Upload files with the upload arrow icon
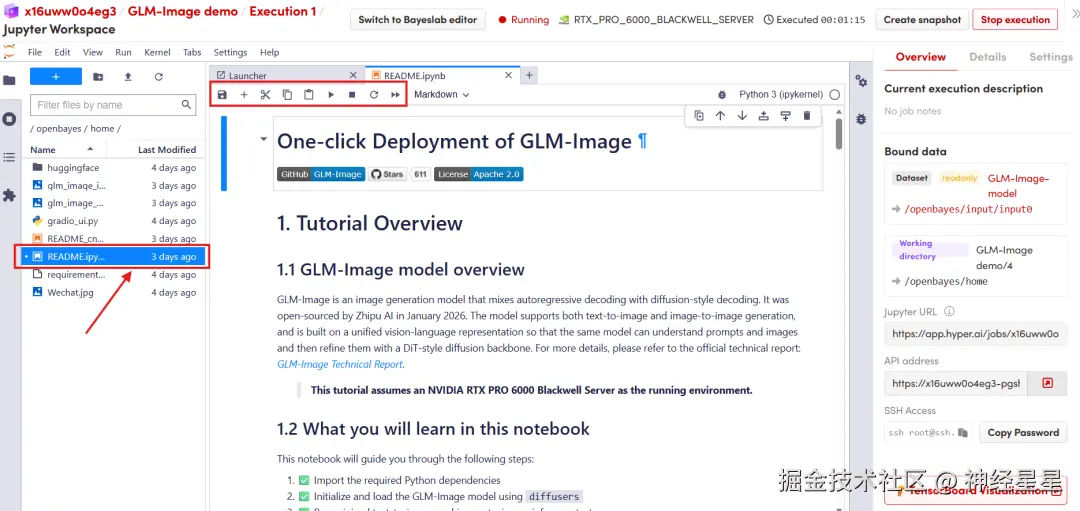The width and height of the screenshot is (1080, 511). point(128,76)
